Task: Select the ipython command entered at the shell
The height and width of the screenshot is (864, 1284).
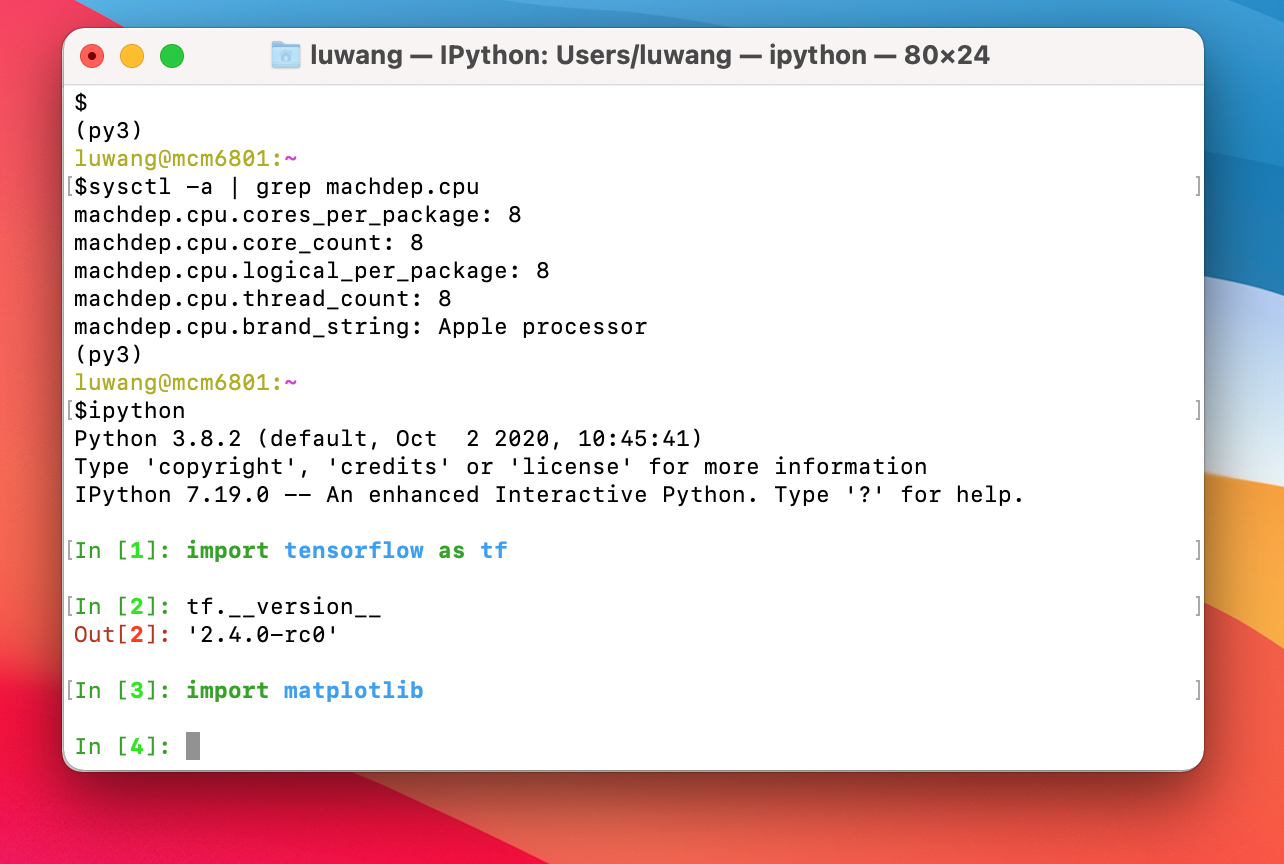Action: click(x=130, y=410)
